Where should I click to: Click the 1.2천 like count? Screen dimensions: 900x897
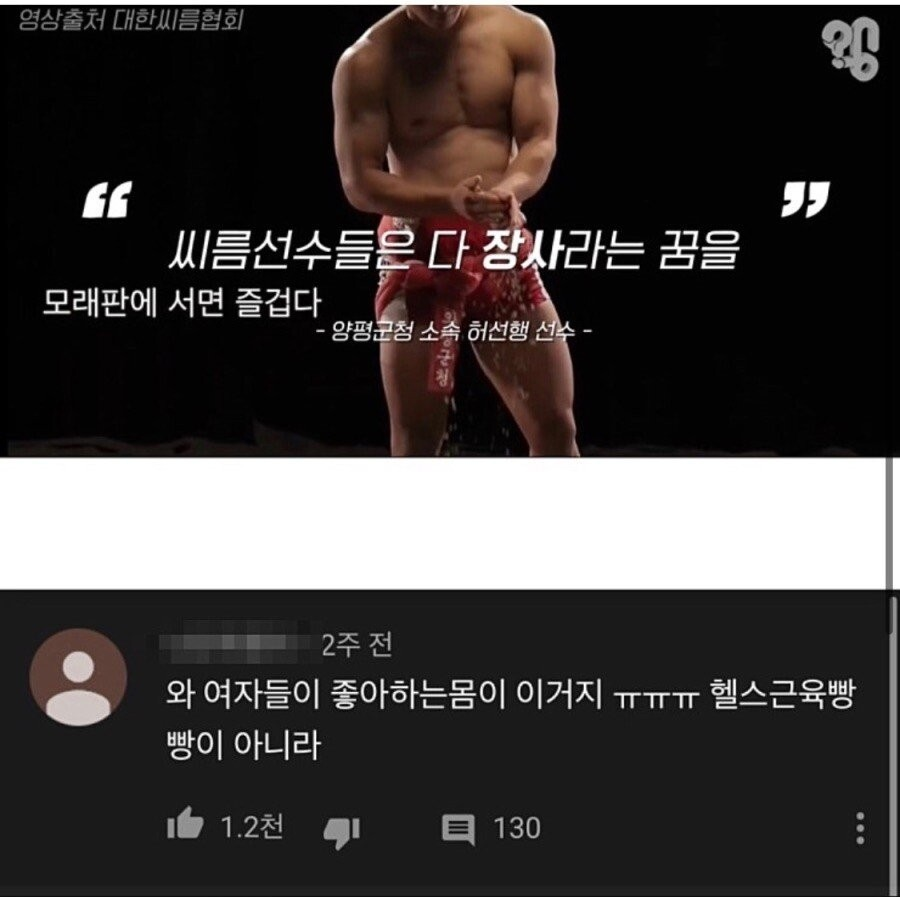point(251,826)
